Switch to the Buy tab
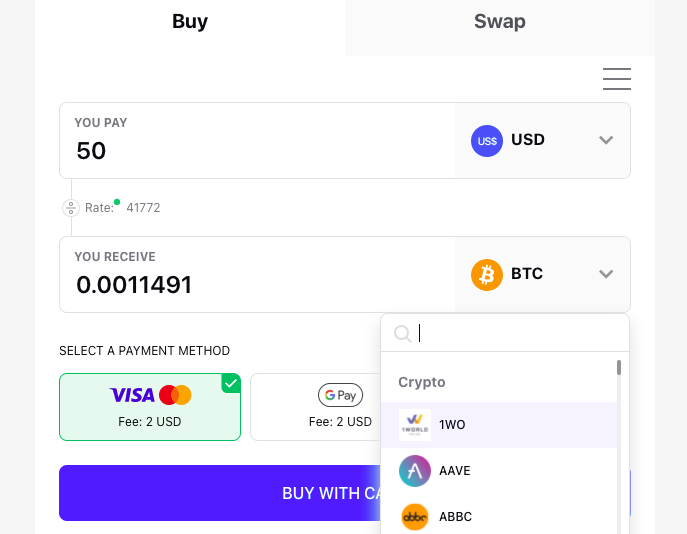 190,22
